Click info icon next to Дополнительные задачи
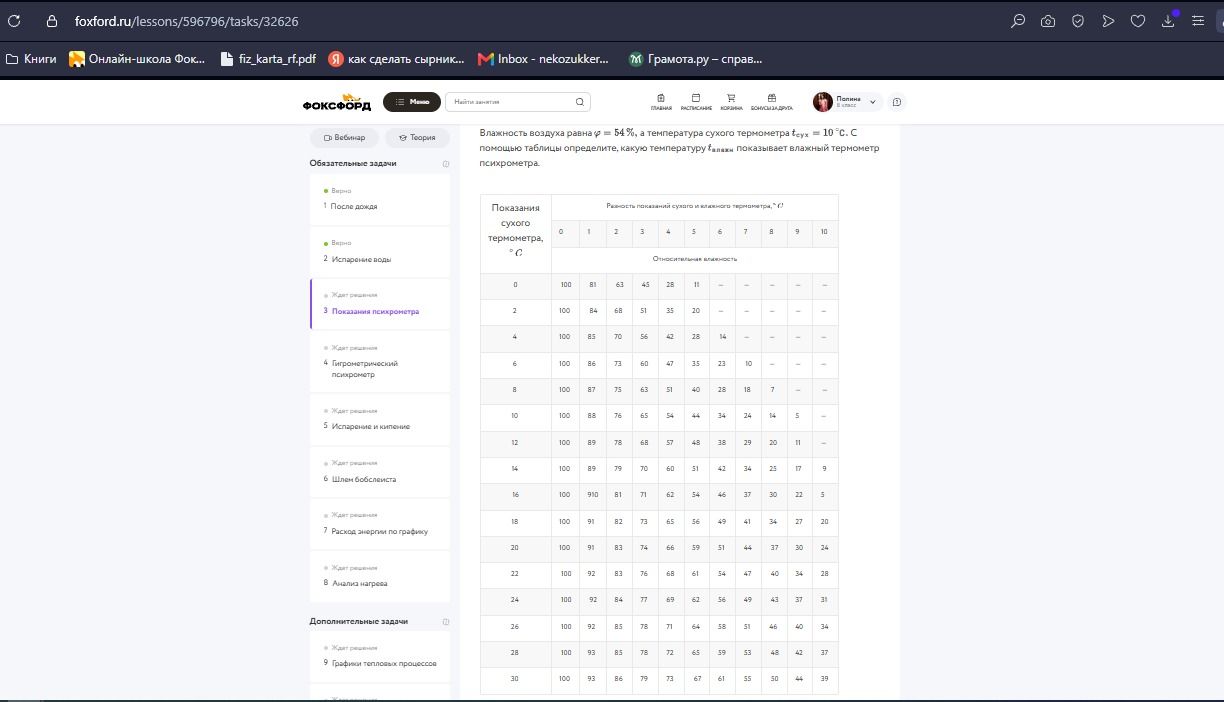 [446, 621]
